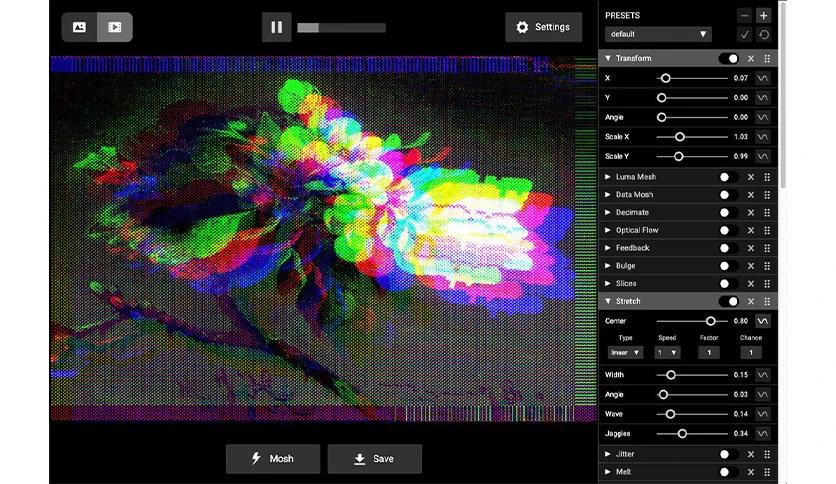Enable the Decimate effect
This screenshot has height=484, width=836.
point(728,213)
